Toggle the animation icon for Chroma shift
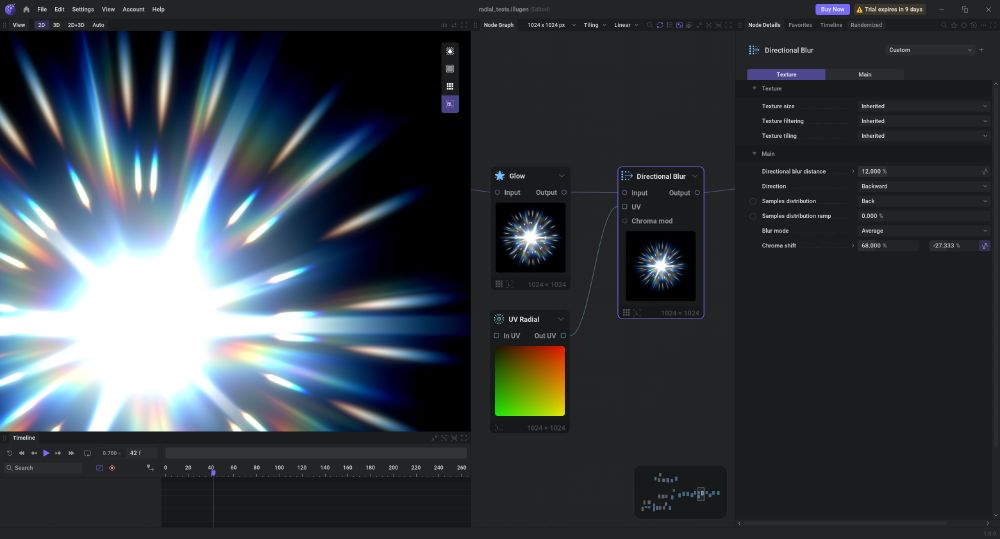Viewport: 1000px width, 539px height. pyautogui.click(x=985, y=246)
